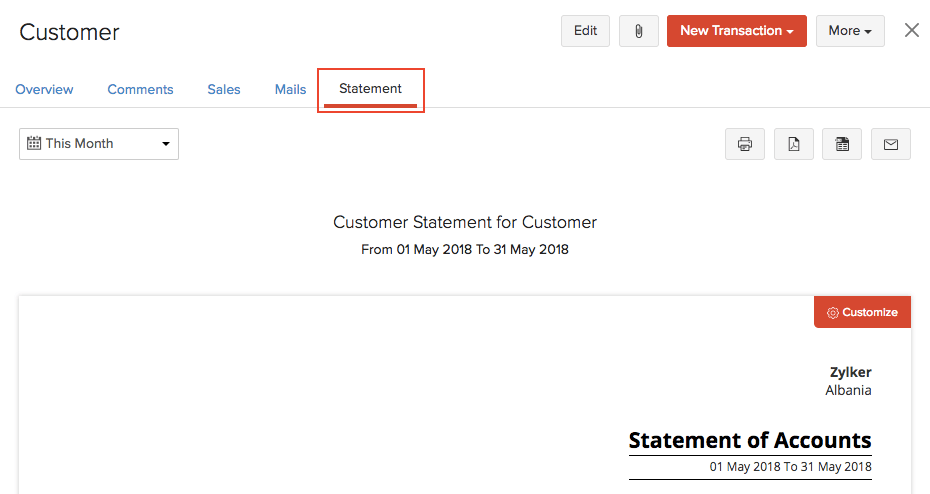
Task: Click the Zylker company name
Action: 850,372
